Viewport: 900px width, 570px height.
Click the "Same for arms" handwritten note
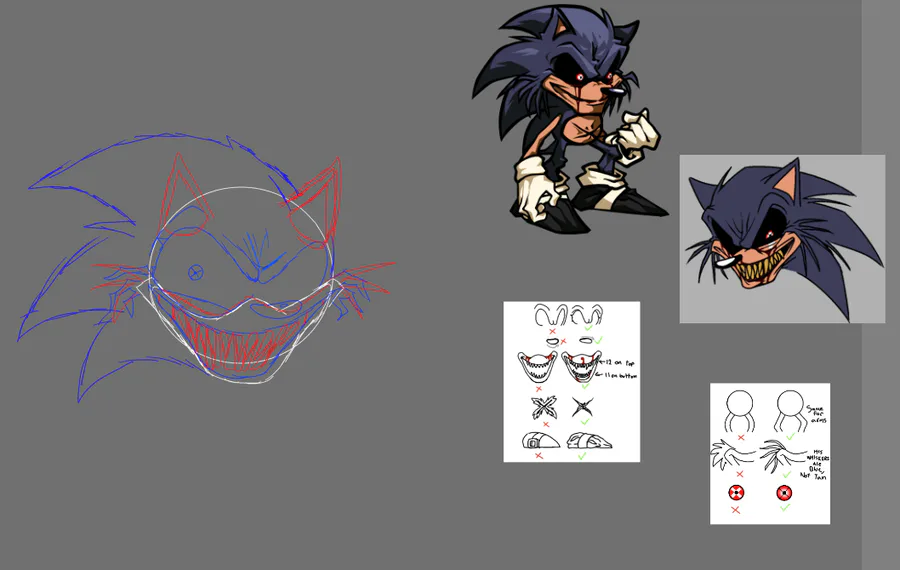coord(816,414)
